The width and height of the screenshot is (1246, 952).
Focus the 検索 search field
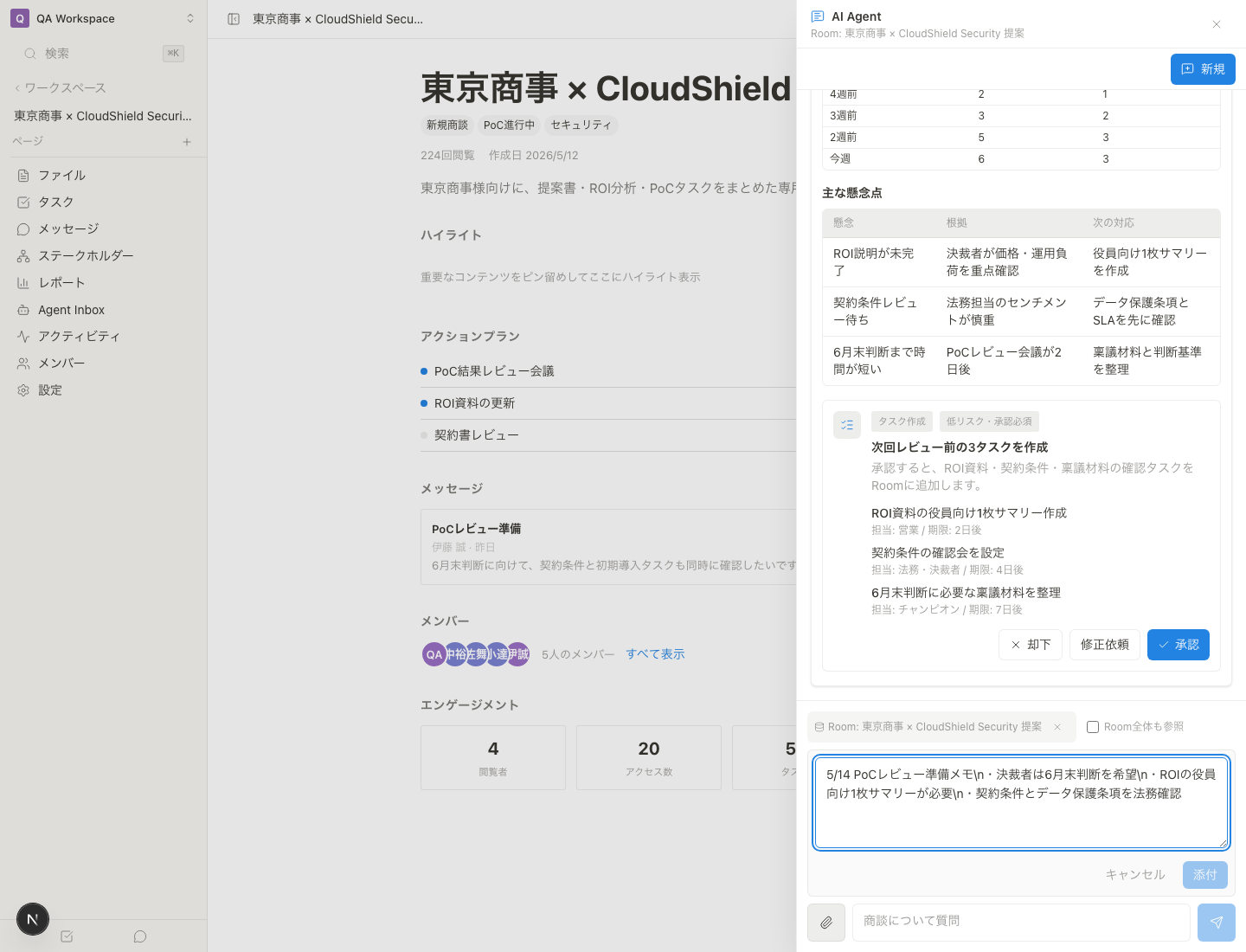tap(104, 54)
